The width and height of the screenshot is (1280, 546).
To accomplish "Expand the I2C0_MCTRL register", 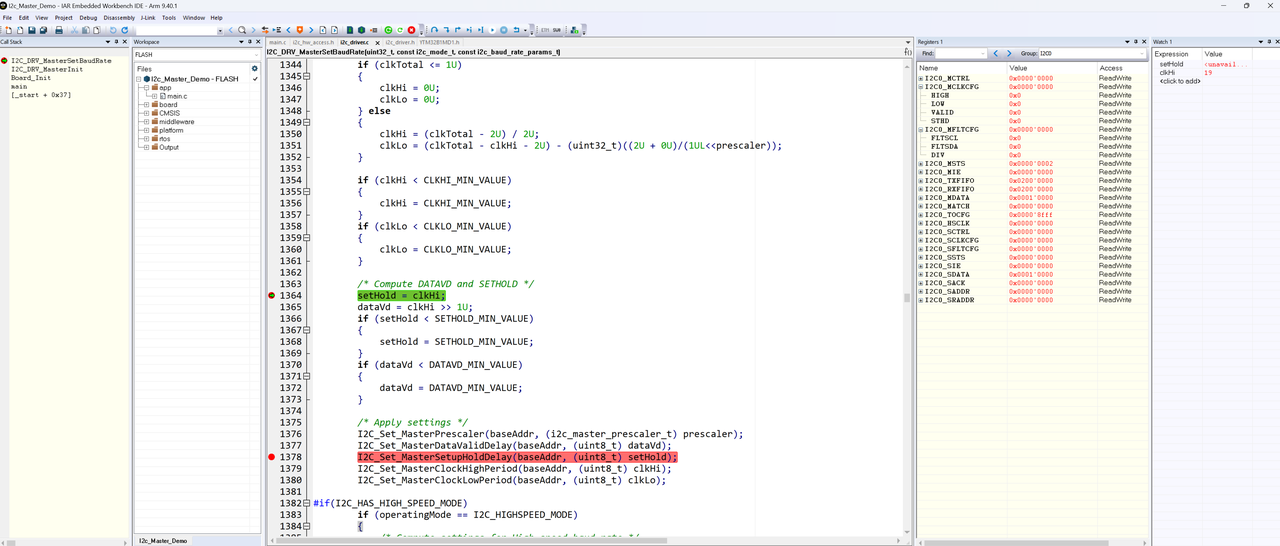I will tap(921, 78).
